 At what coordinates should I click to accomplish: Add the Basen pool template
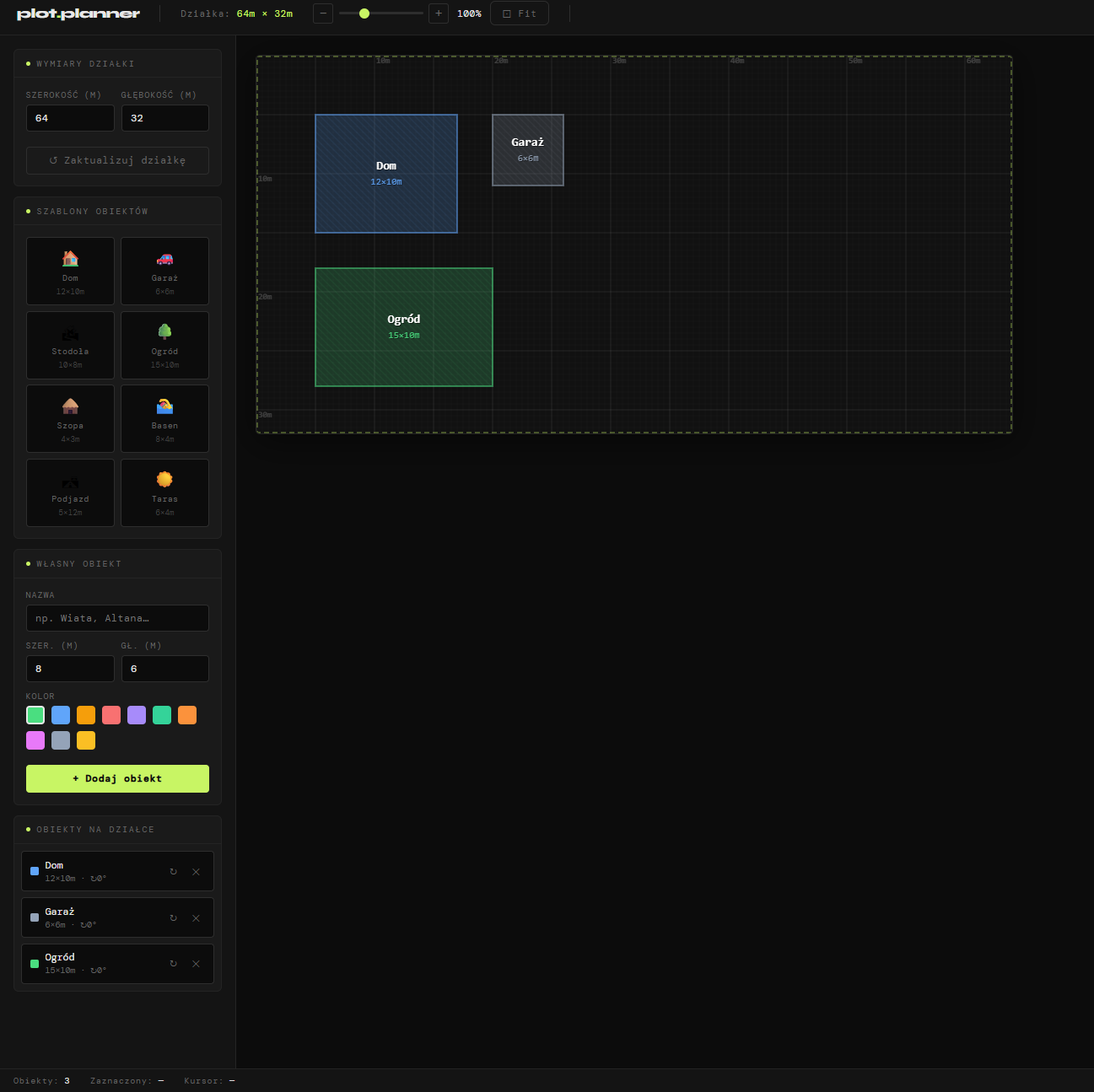pos(164,418)
